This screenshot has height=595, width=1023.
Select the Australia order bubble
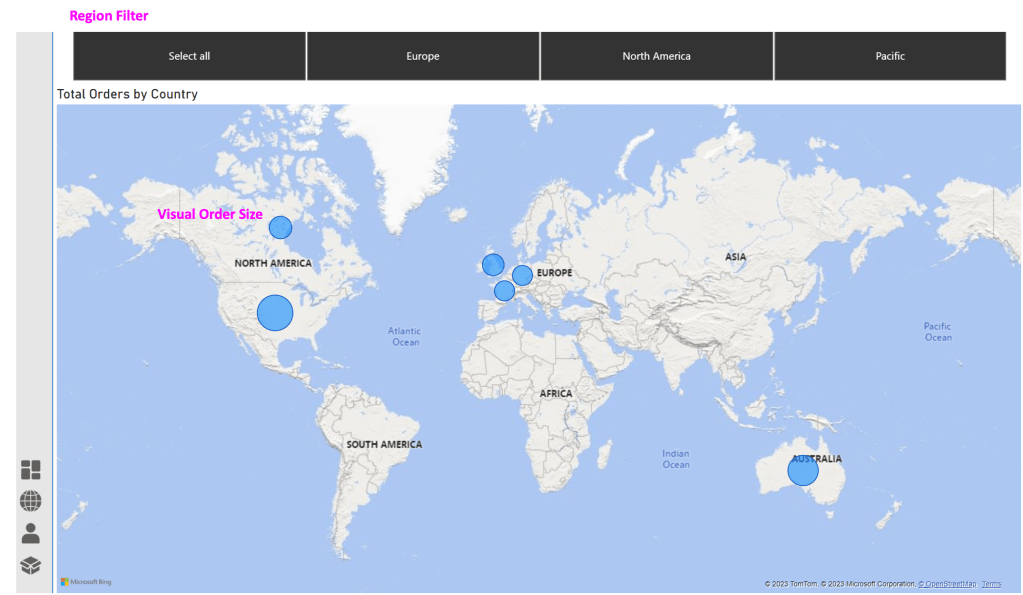click(x=802, y=470)
